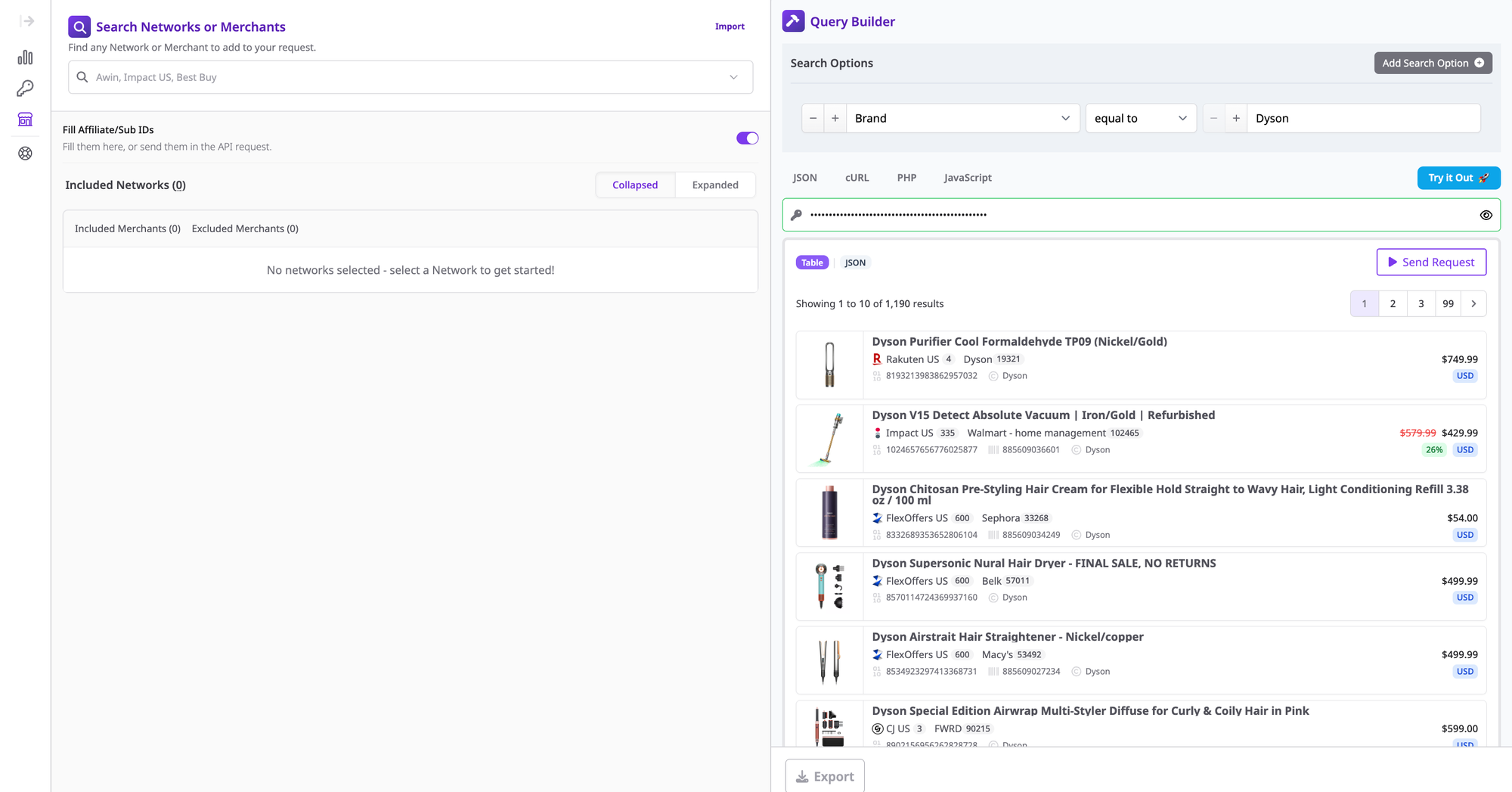The width and height of the screenshot is (1512, 792).
Task: Click the Dyson value input field
Action: [x=1363, y=118]
